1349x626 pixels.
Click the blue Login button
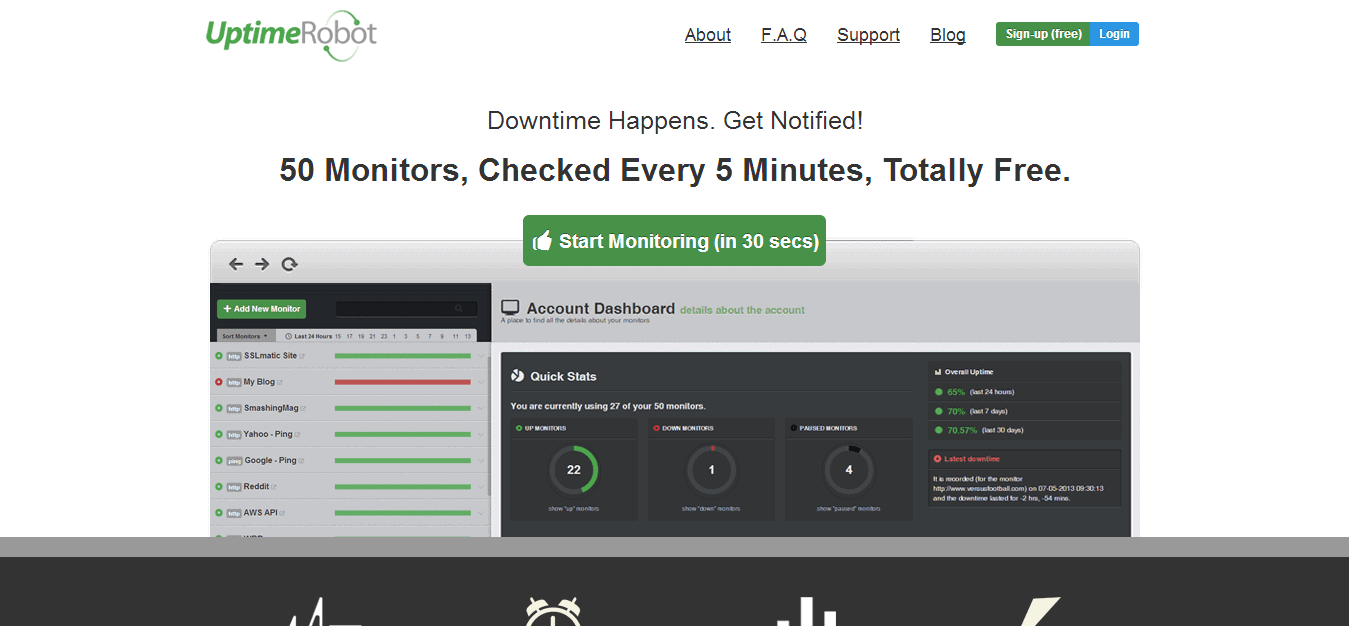[1114, 34]
